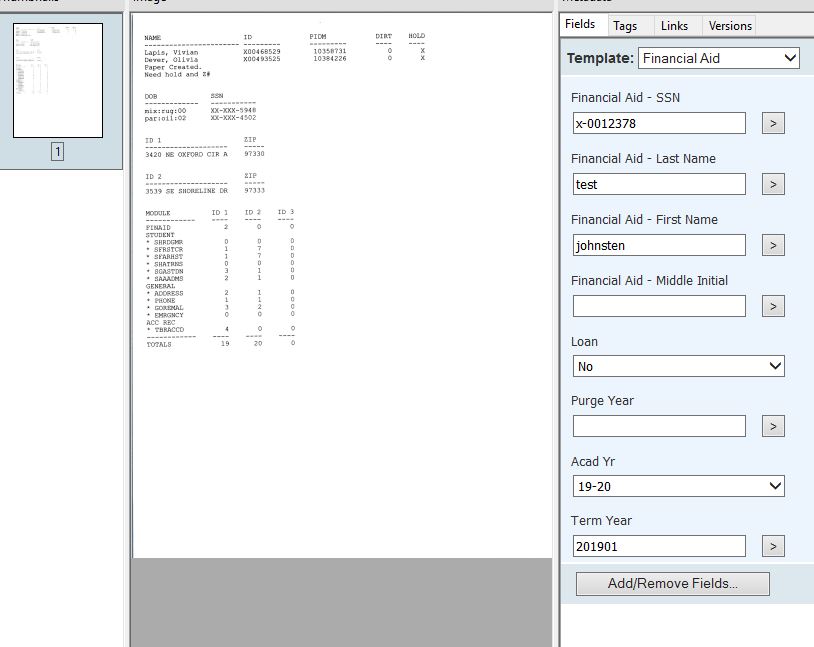
Task: Click into the empty Purge Year field
Action: (659, 426)
